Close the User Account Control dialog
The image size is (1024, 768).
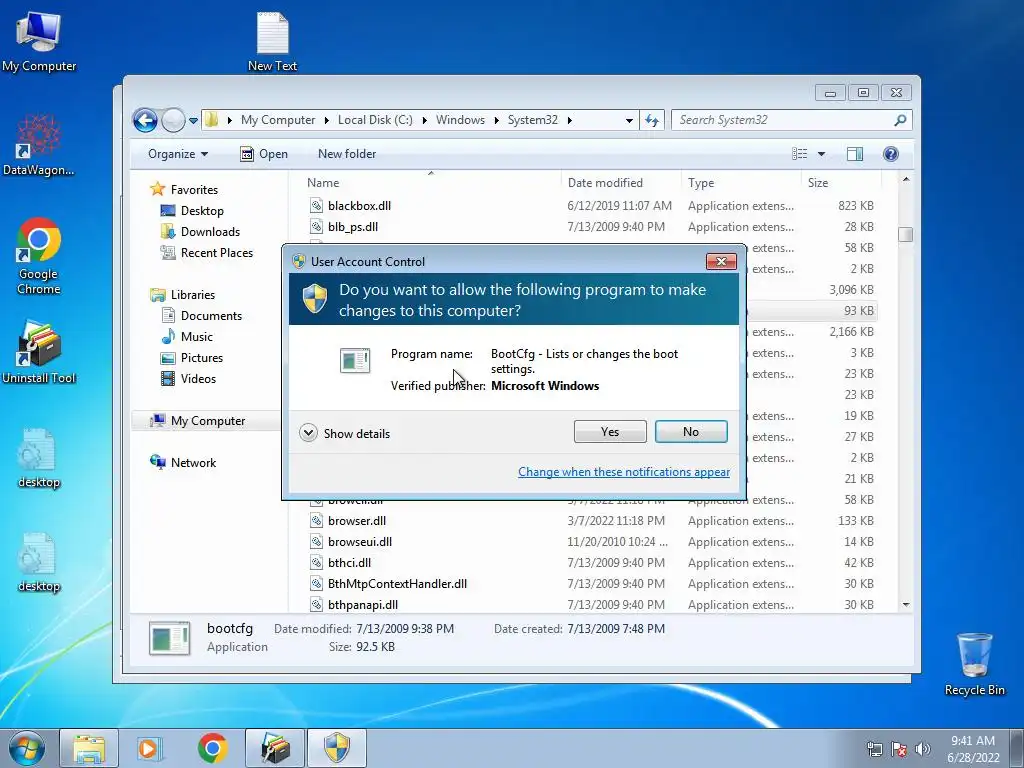(x=721, y=261)
